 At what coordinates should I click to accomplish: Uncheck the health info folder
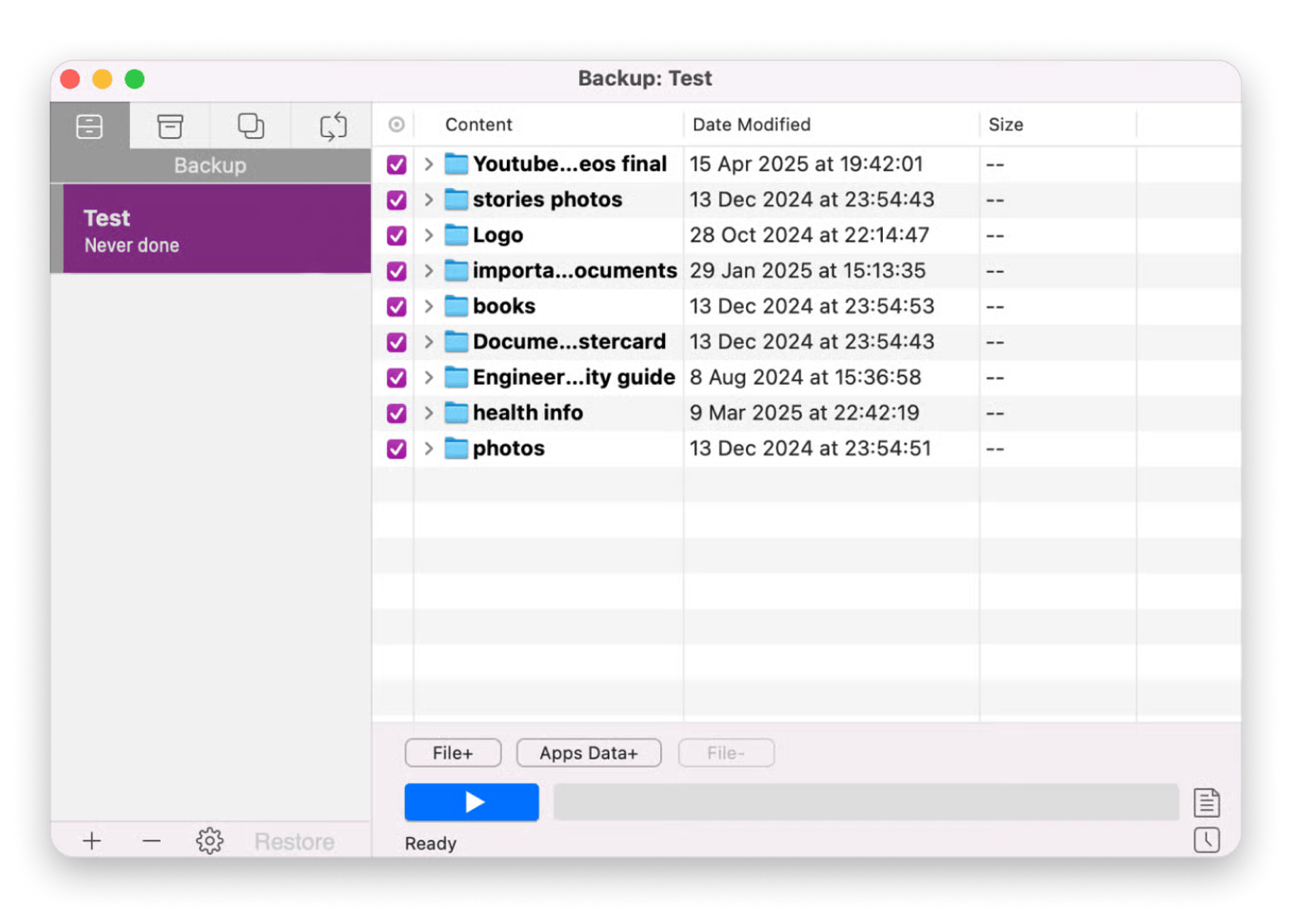click(x=395, y=412)
